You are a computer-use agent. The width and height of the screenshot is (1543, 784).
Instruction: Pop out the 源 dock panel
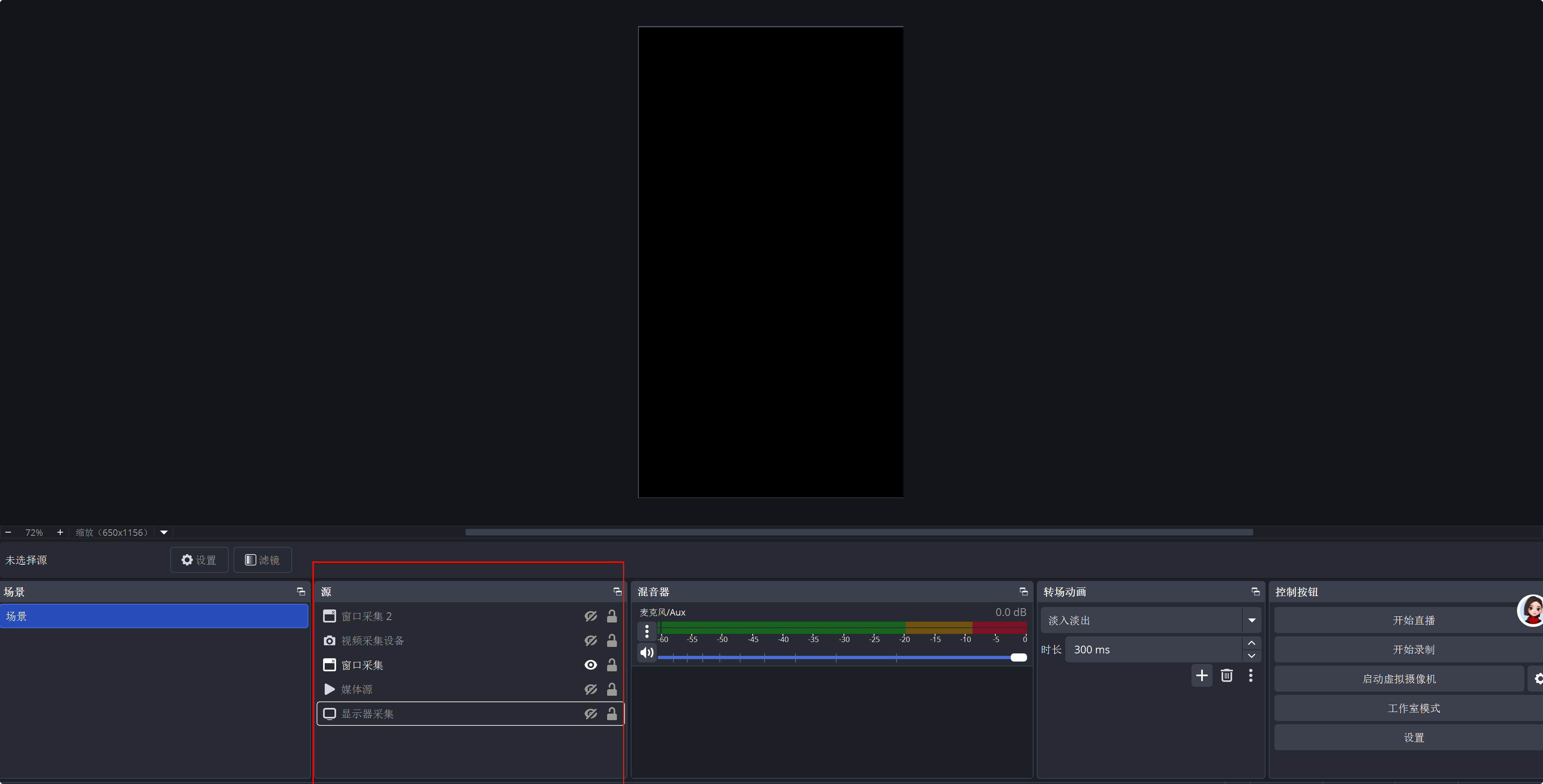(617, 592)
